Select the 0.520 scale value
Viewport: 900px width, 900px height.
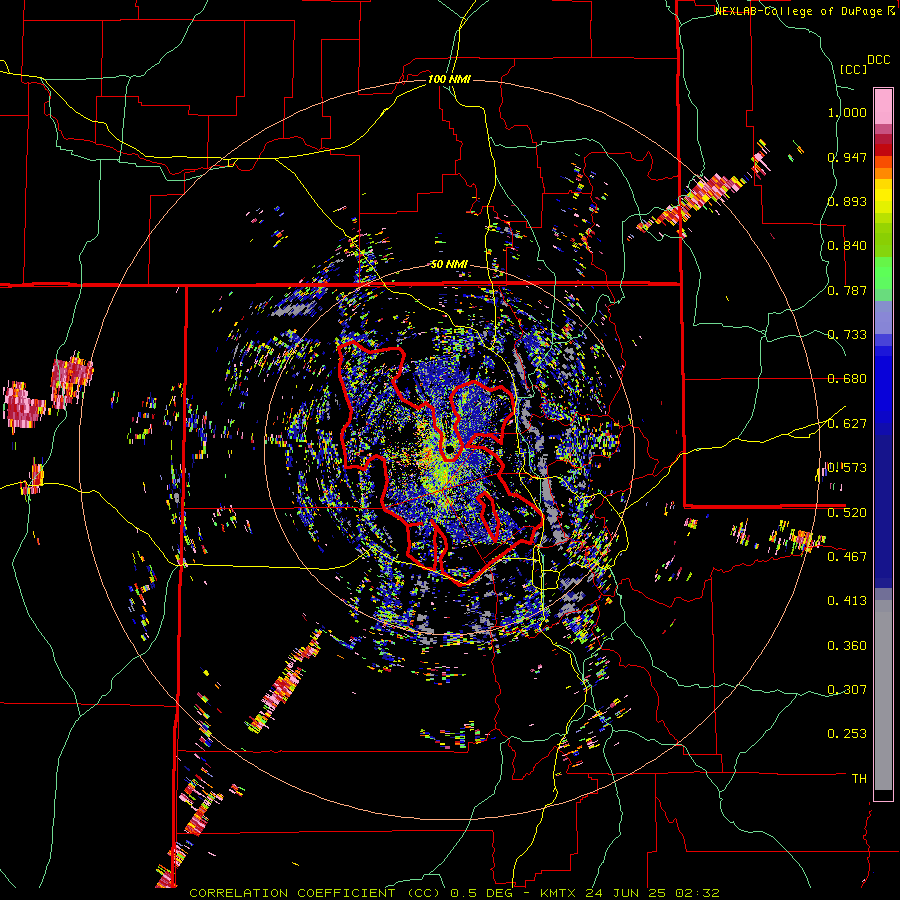(x=847, y=513)
